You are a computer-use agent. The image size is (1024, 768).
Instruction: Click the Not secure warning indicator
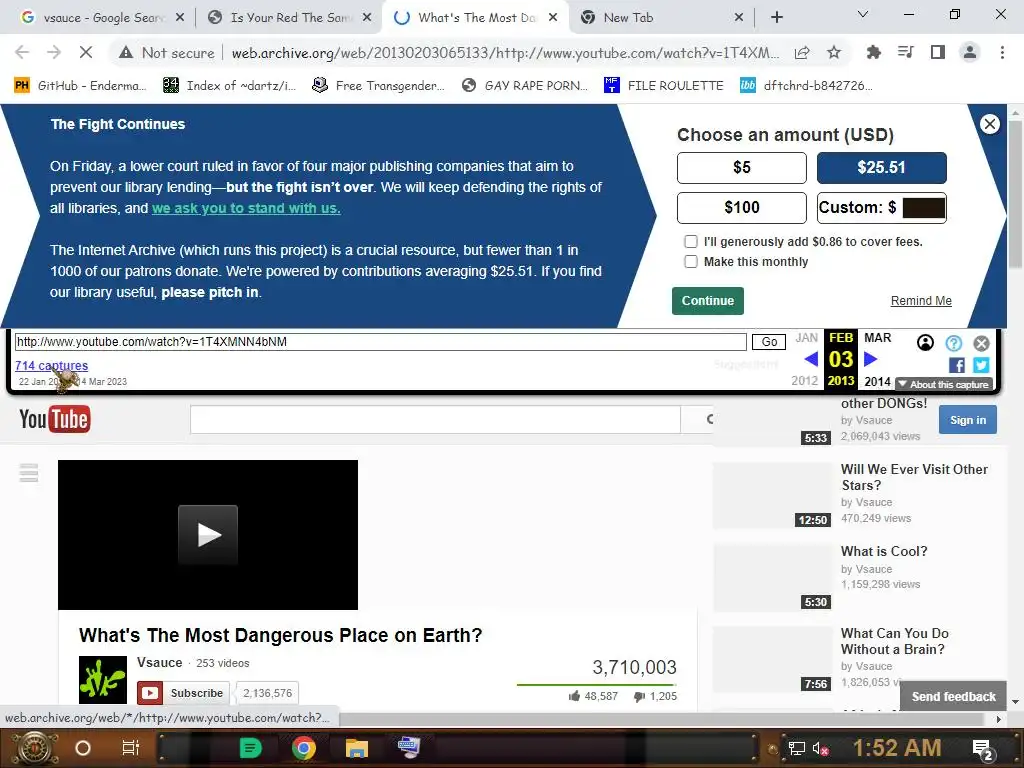[x=167, y=53]
